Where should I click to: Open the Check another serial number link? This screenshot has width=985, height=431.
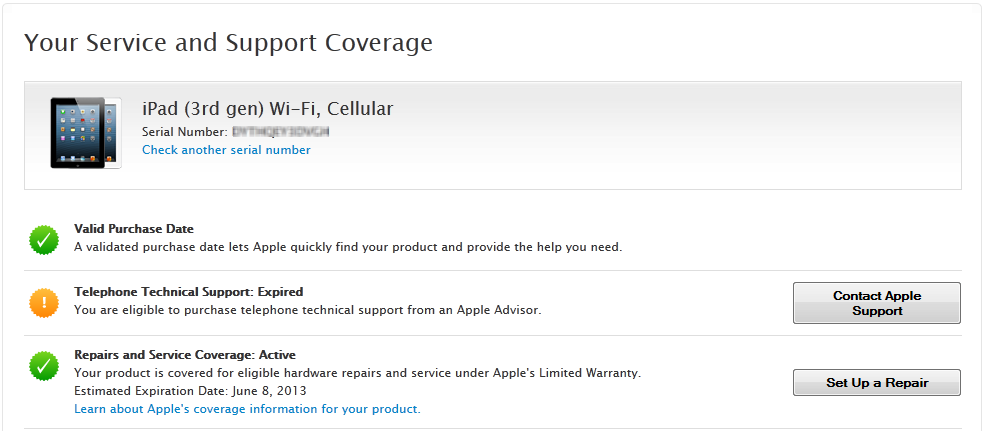226,150
